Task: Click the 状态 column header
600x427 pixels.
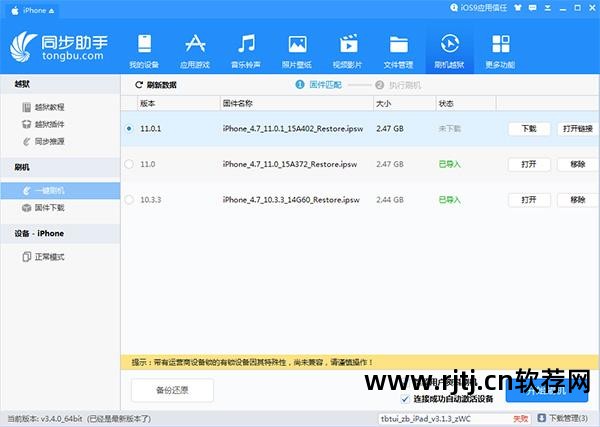Action: tap(466, 103)
